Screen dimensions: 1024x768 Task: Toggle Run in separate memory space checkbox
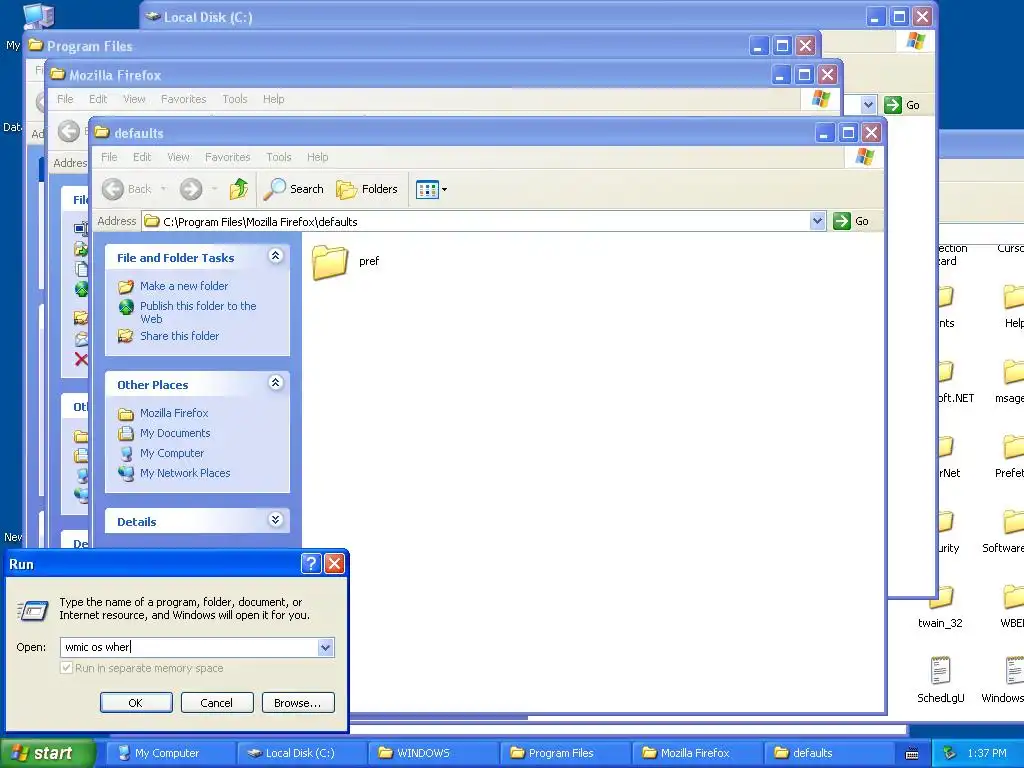[66, 668]
